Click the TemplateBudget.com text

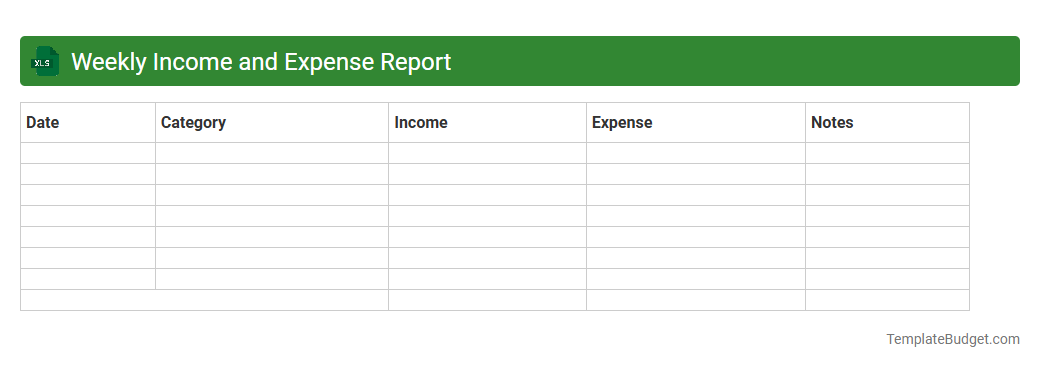pyautogui.click(x=952, y=339)
